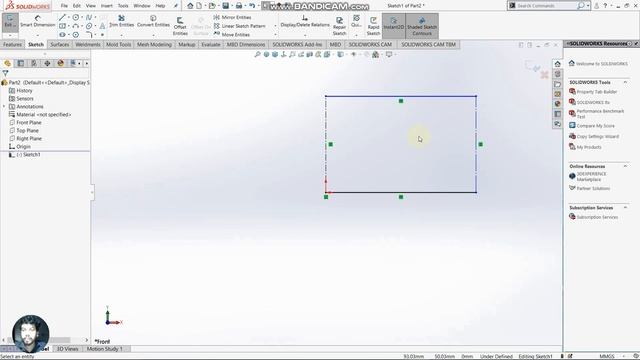The width and height of the screenshot is (640, 360).
Task: Click the Copy Settings Wizard link
Action: tap(594, 136)
